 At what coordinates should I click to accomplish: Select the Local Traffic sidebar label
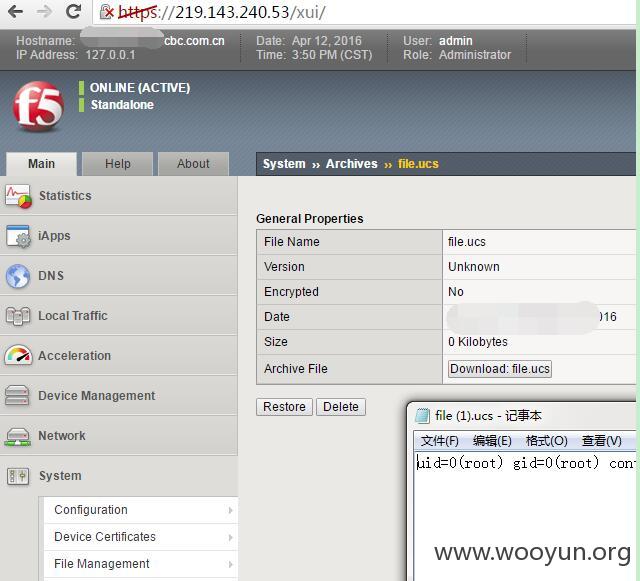[73, 316]
